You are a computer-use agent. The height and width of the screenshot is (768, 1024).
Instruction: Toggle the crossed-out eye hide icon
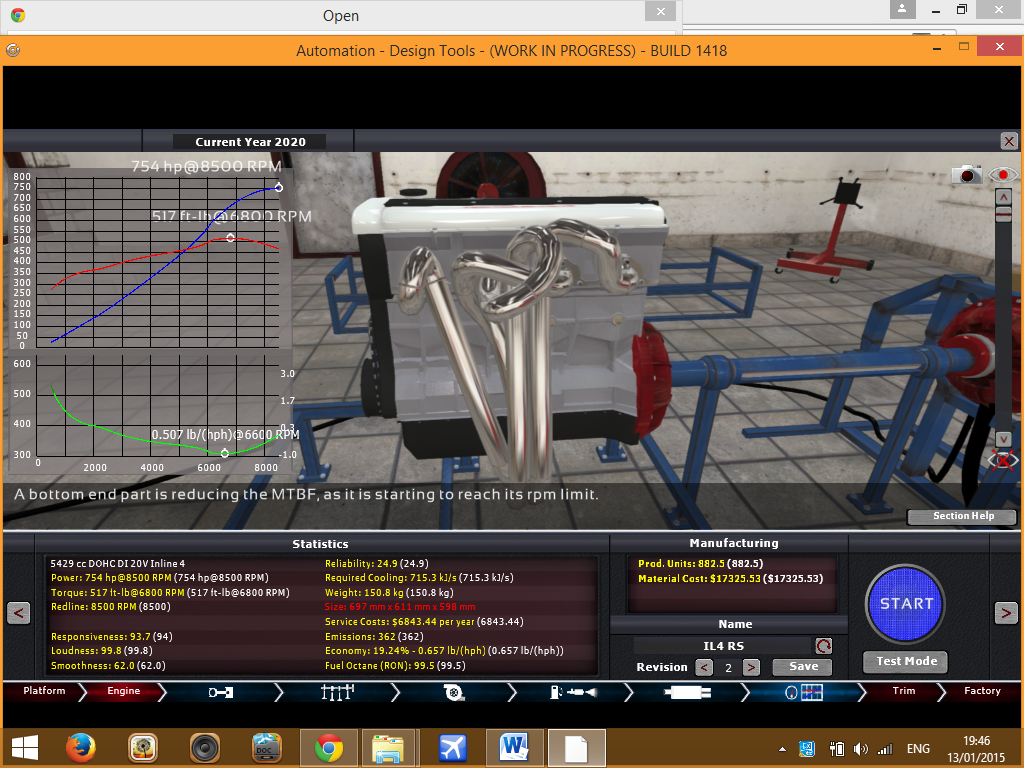click(1002, 460)
